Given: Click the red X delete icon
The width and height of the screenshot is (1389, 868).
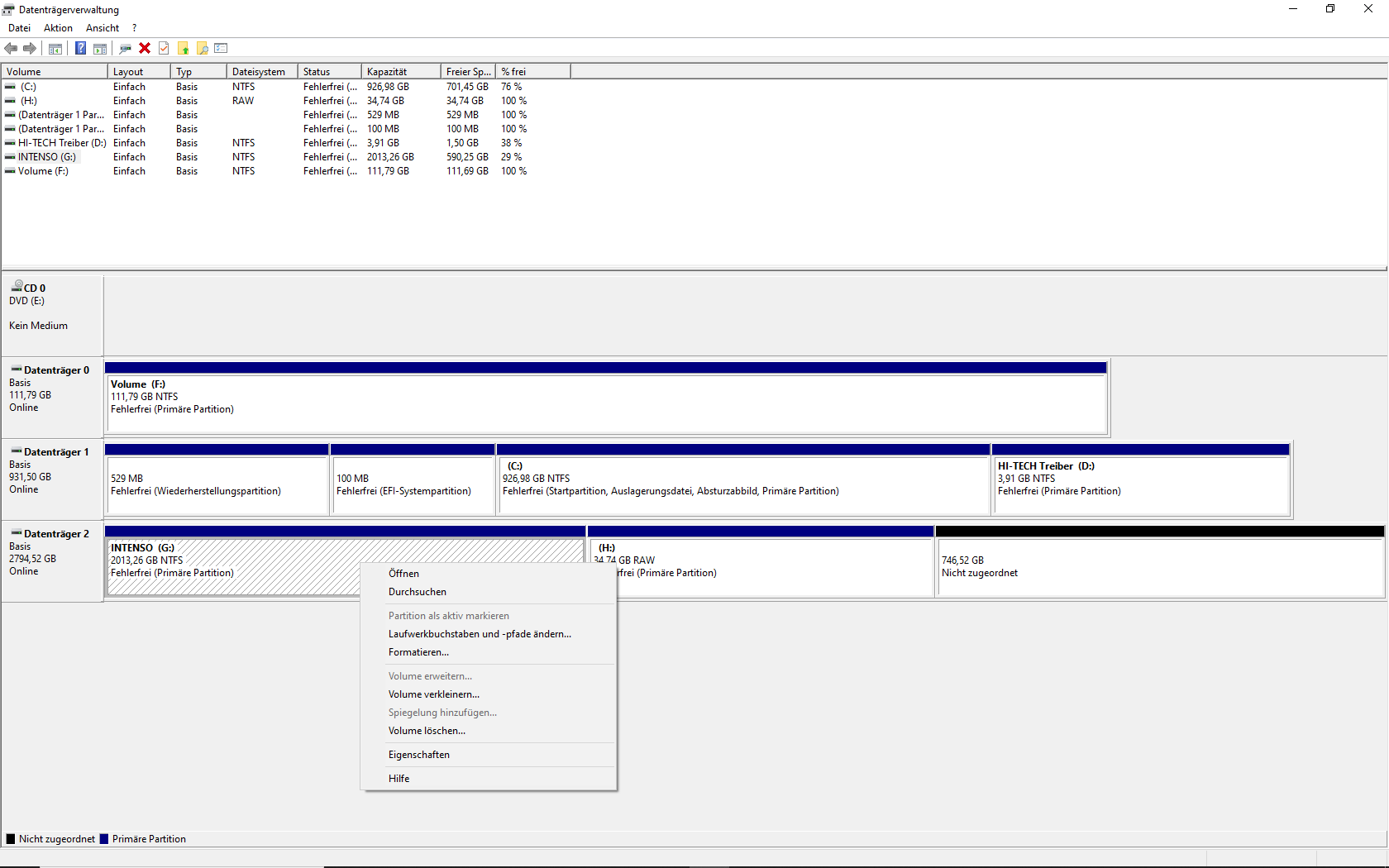Looking at the screenshot, I should (x=145, y=48).
